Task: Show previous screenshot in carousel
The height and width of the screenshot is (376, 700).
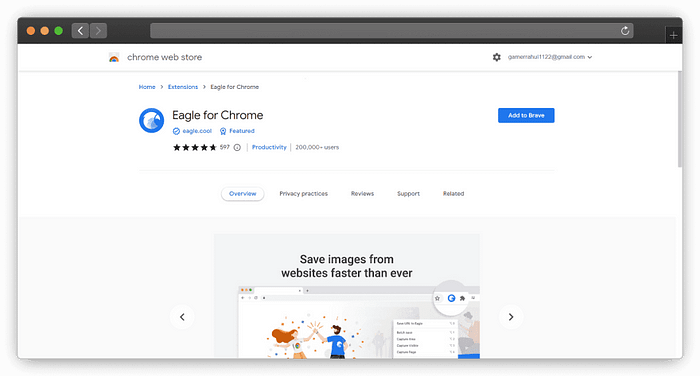Action: click(x=182, y=317)
